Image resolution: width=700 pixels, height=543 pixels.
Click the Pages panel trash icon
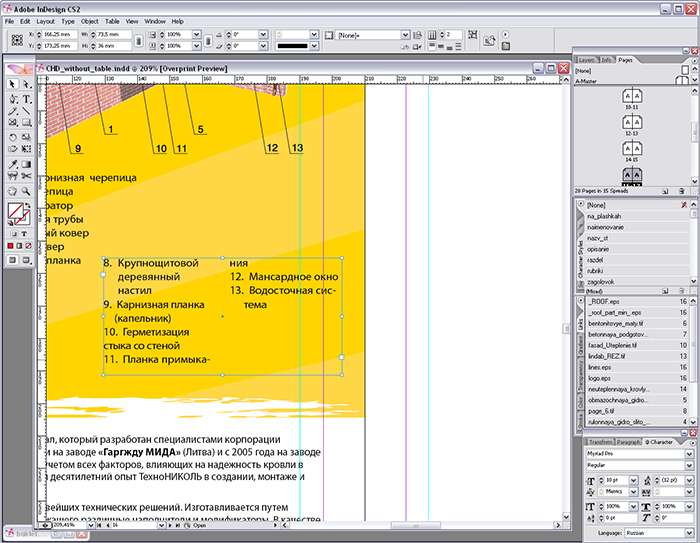(x=681, y=191)
